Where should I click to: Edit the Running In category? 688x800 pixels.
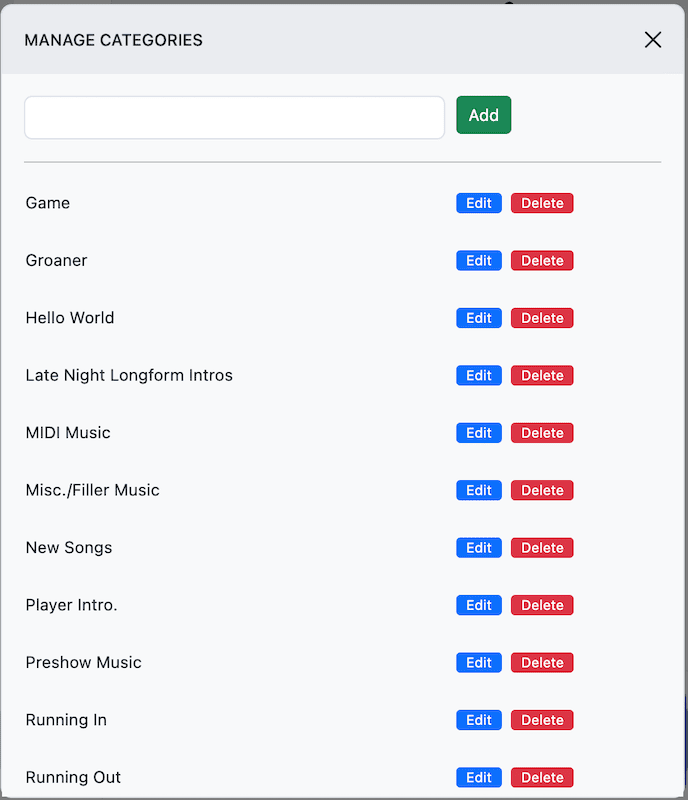pyautogui.click(x=478, y=719)
